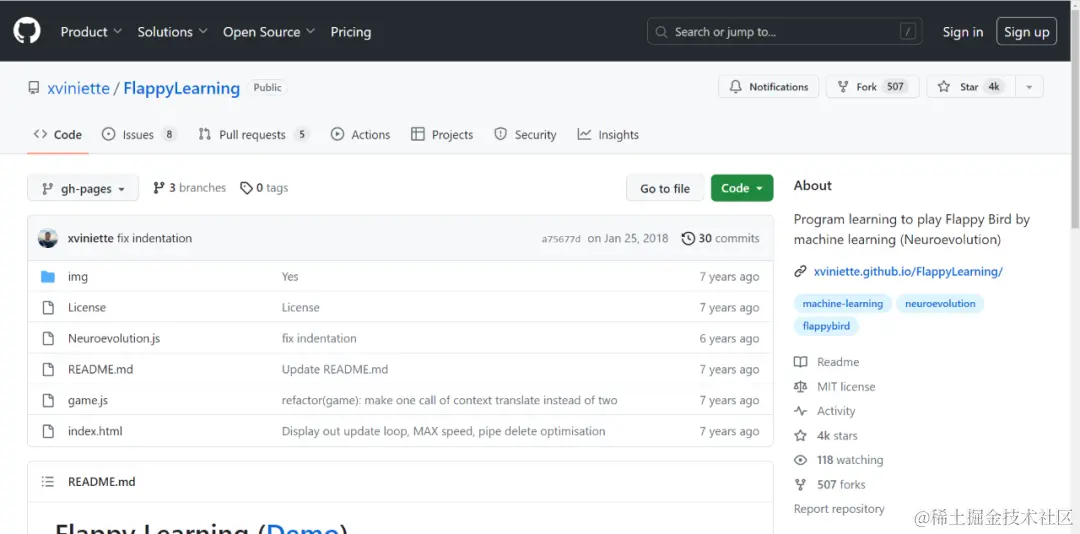Open the xviniette.github.io/FlappyLearning/ link
This screenshot has height=534, width=1080.
(908, 271)
